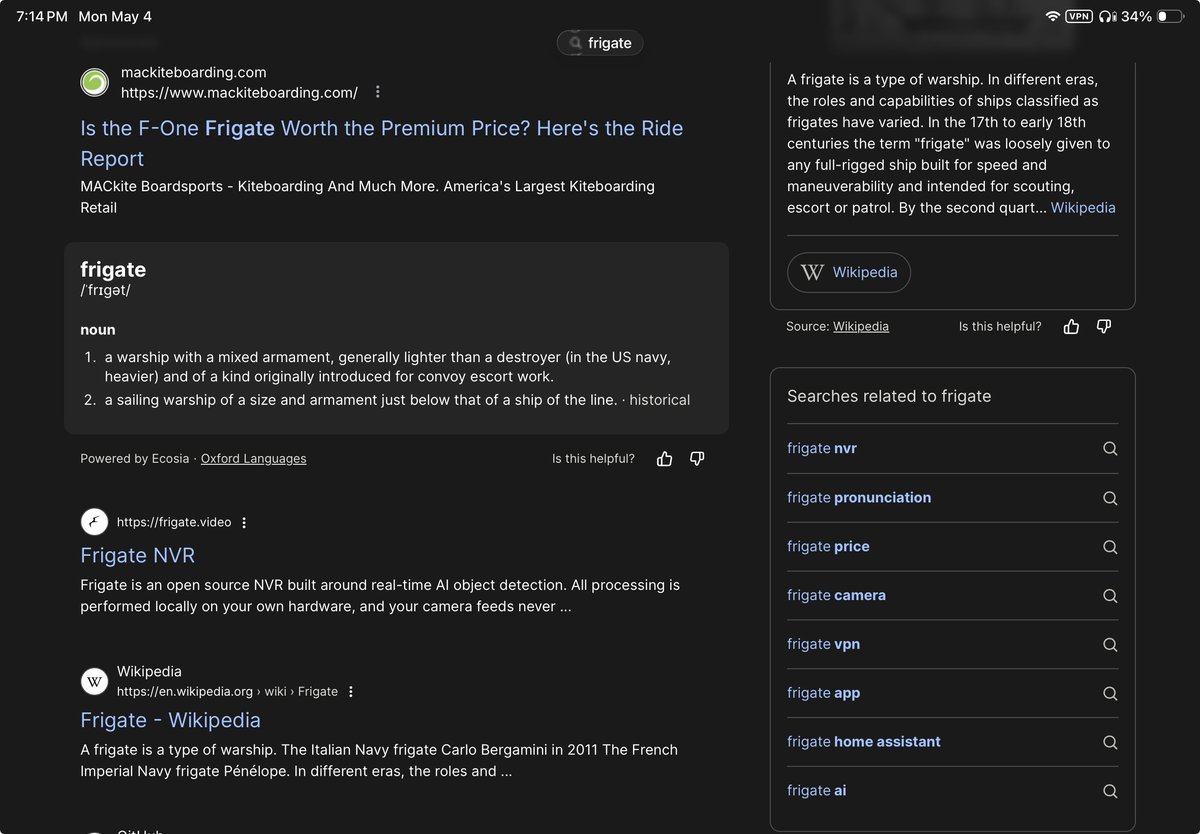Click the mackiteboarding.com URL text
1200x834 pixels.
pyautogui.click(x=239, y=93)
